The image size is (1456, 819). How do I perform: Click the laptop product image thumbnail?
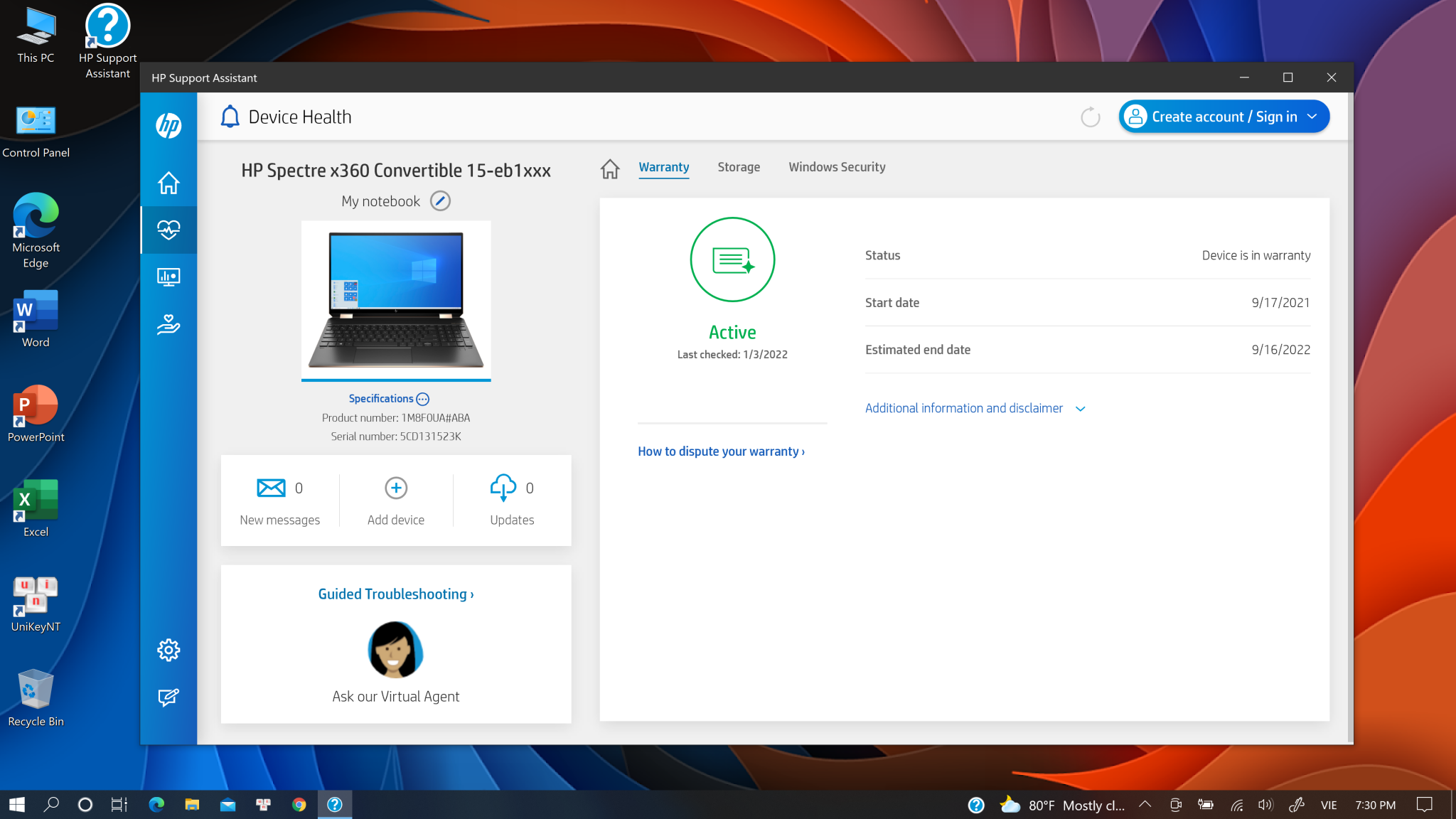coord(395,300)
